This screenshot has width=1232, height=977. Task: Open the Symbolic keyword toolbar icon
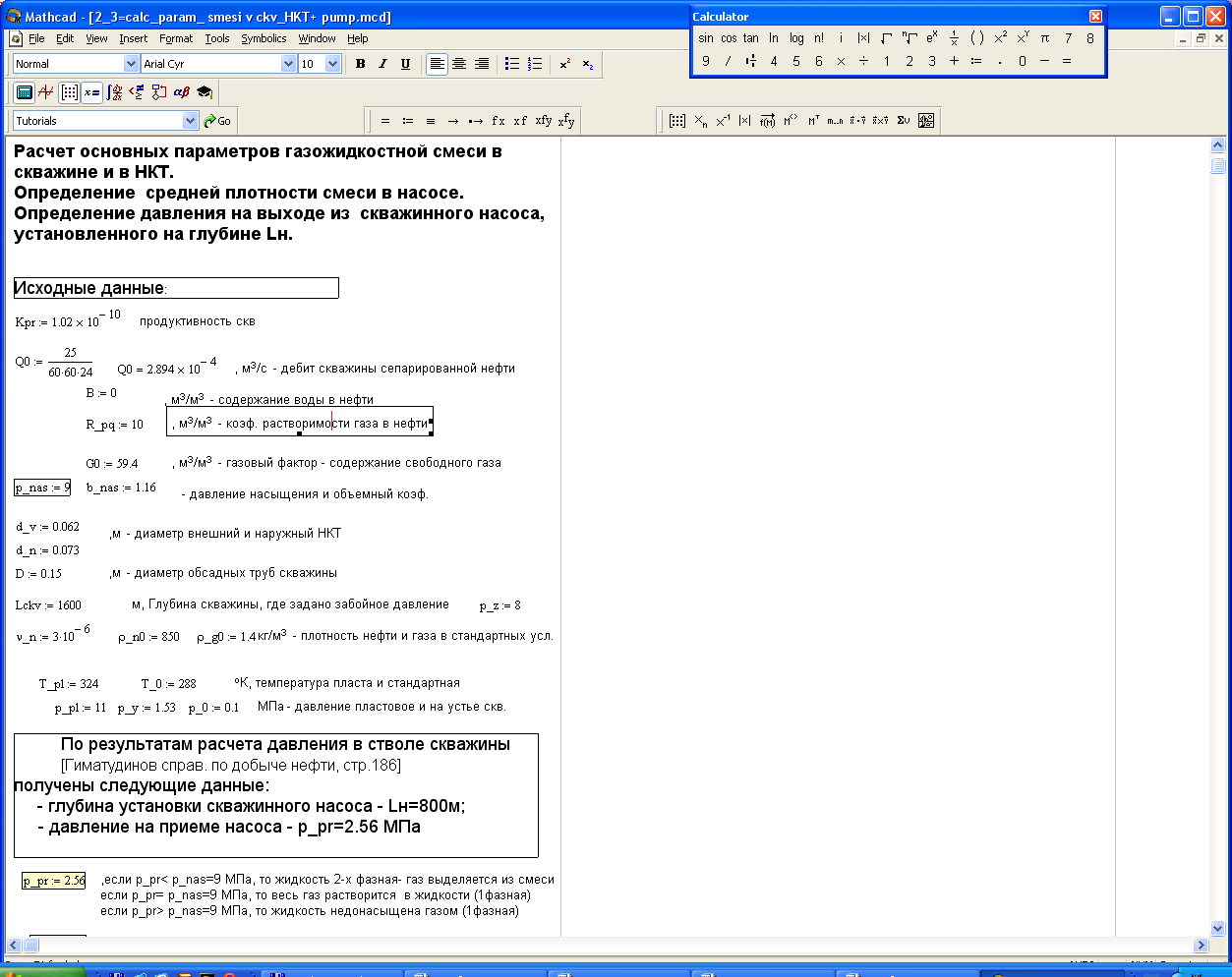click(205, 92)
